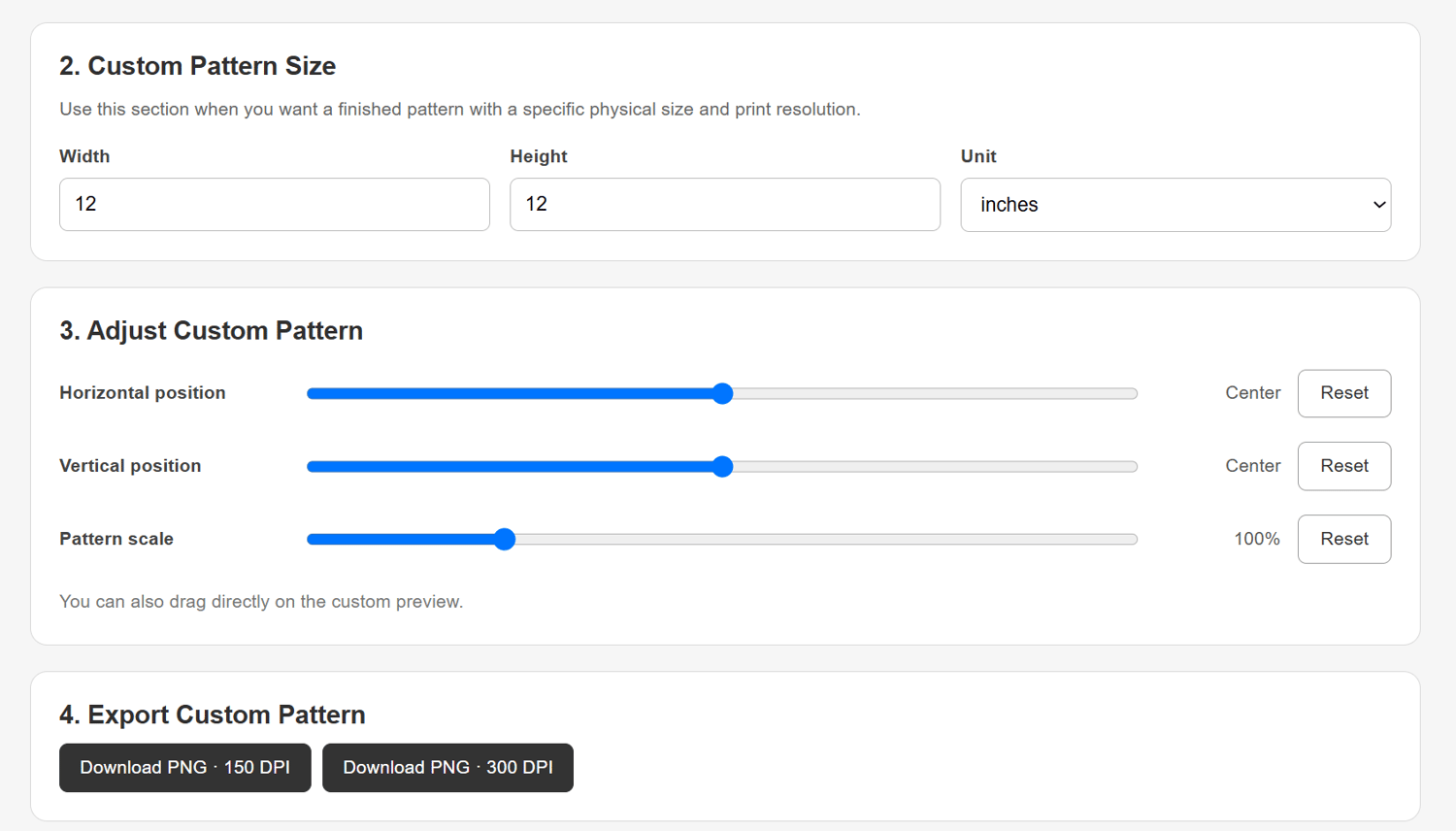Click the '2. Custom Pattern Size' heading

[x=198, y=66]
